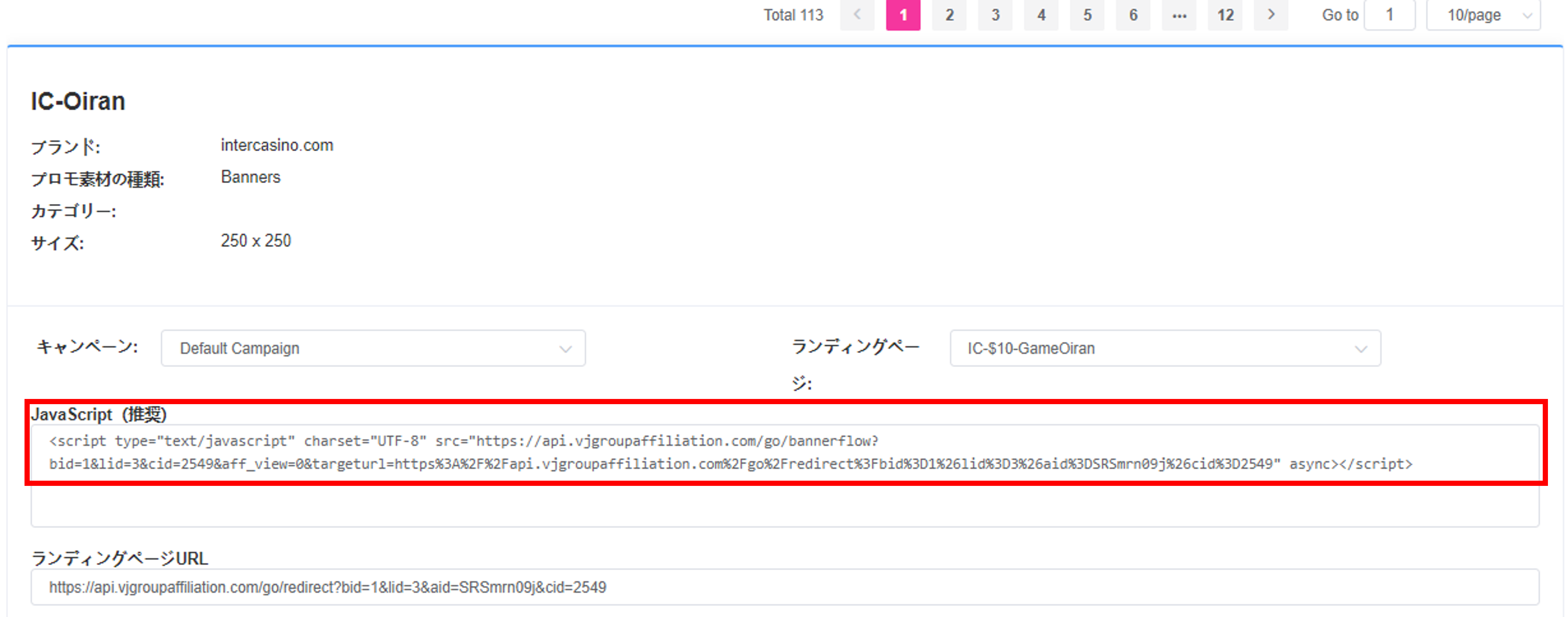Click the intercasino.com brand value
The image size is (1568, 617).
click(x=277, y=145)
